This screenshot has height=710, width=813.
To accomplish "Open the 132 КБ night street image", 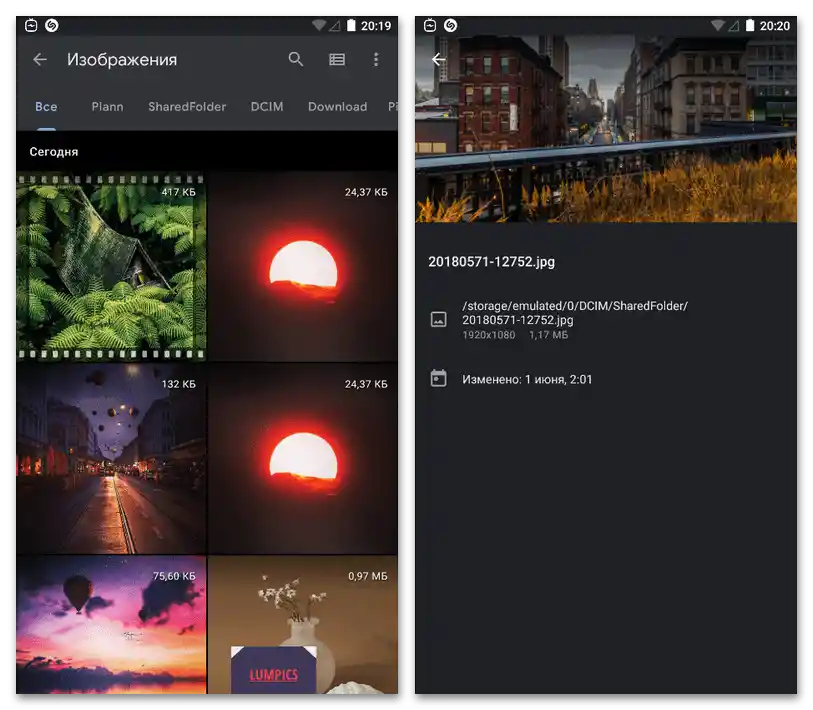I will pos(111,458).
